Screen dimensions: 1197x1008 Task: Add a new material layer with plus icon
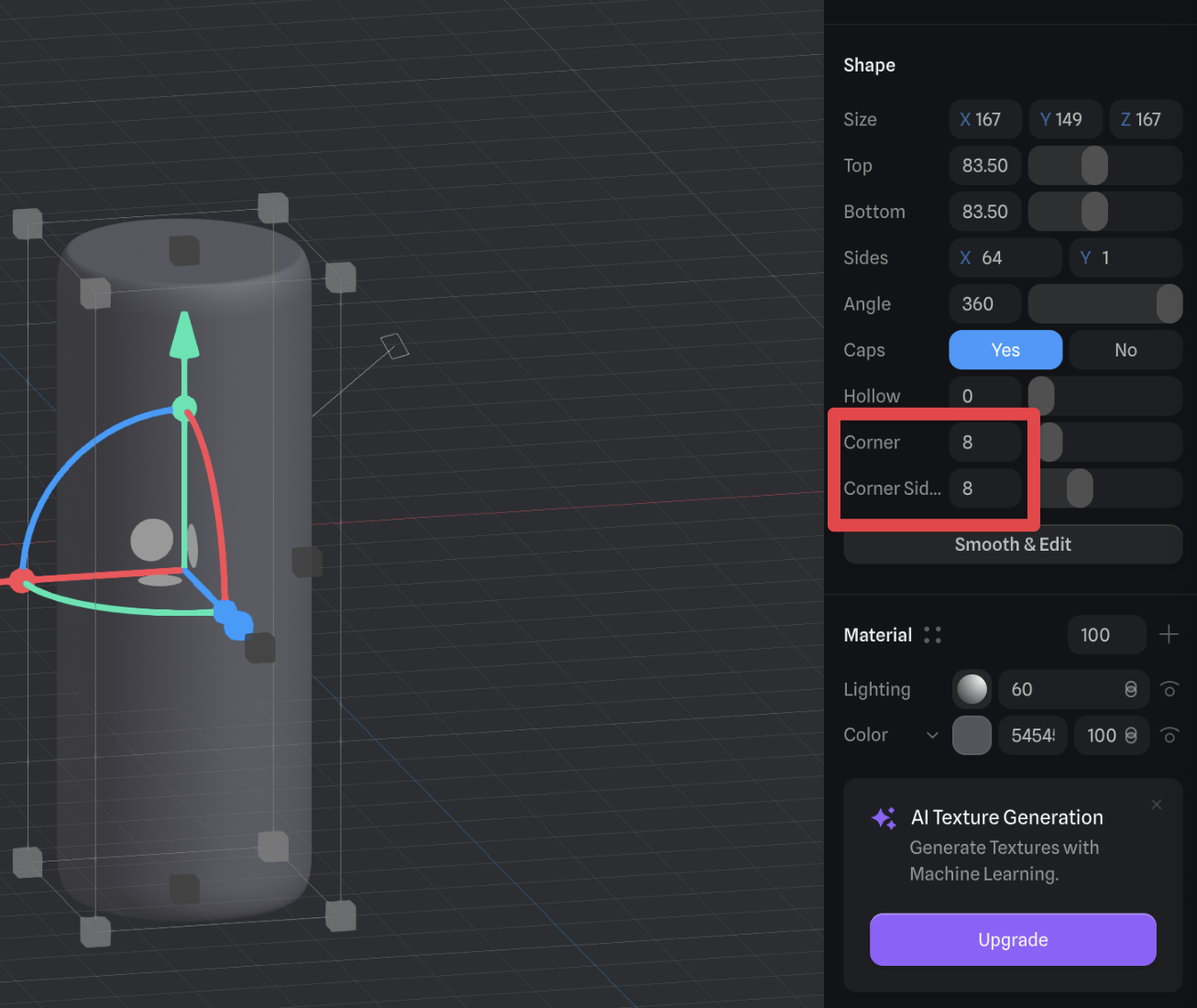tap(1169, 634)
